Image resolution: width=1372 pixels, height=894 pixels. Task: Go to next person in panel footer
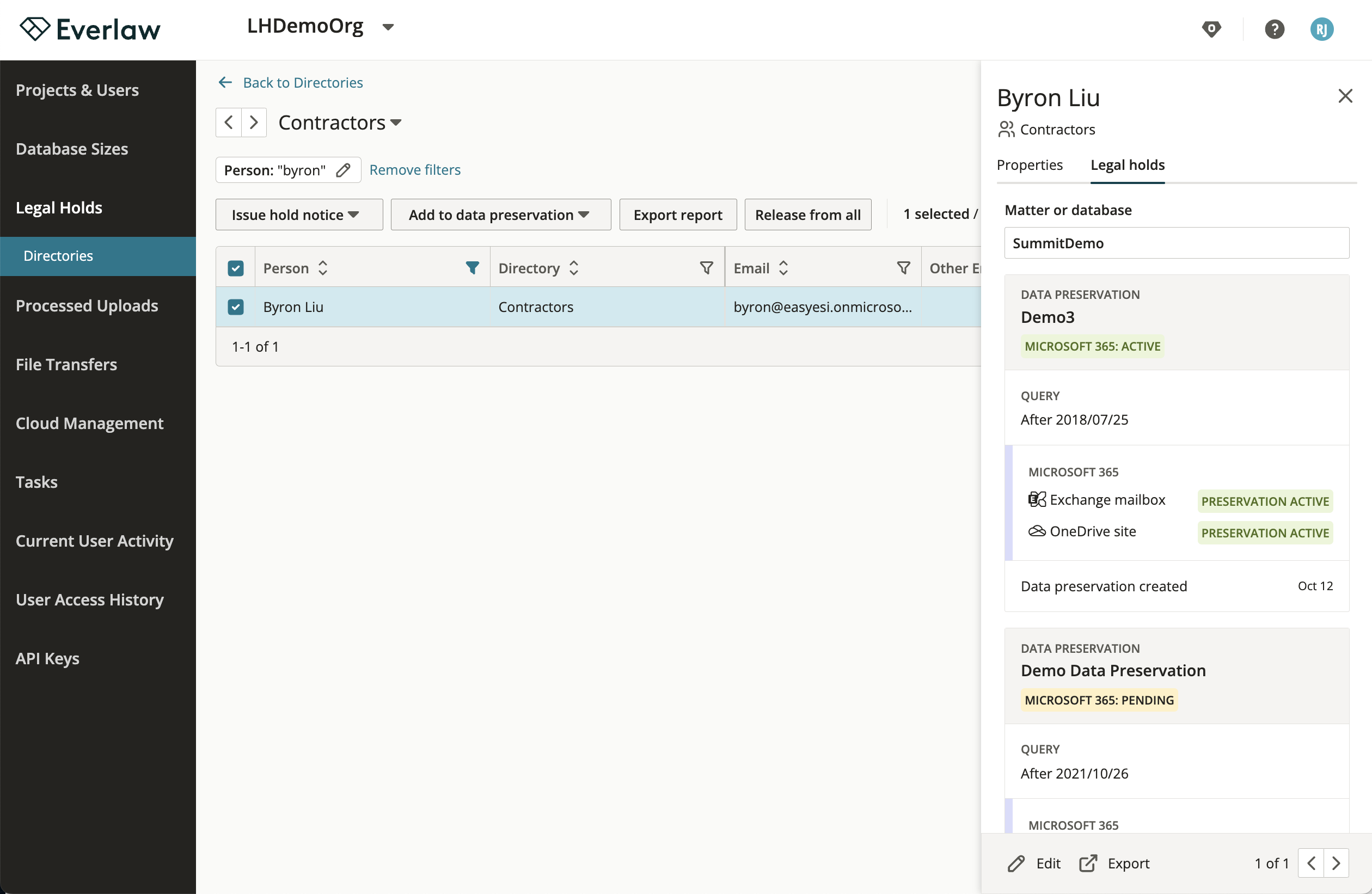coord(1336,863)
